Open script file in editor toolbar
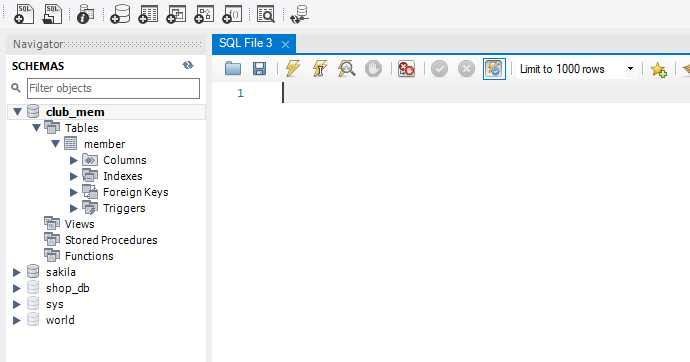690x362 pixels. coord(233,69)
